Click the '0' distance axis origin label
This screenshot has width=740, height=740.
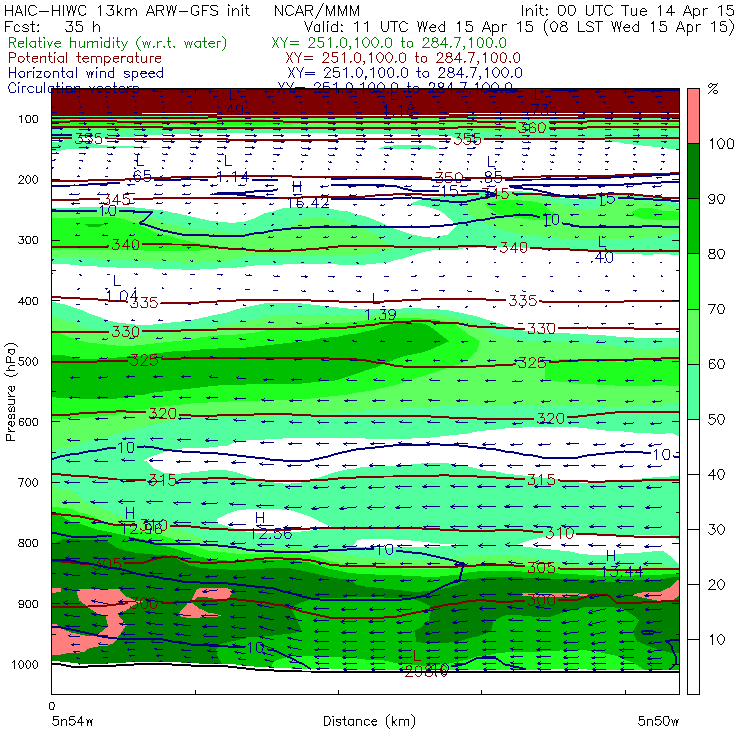(x=51, y=706)
